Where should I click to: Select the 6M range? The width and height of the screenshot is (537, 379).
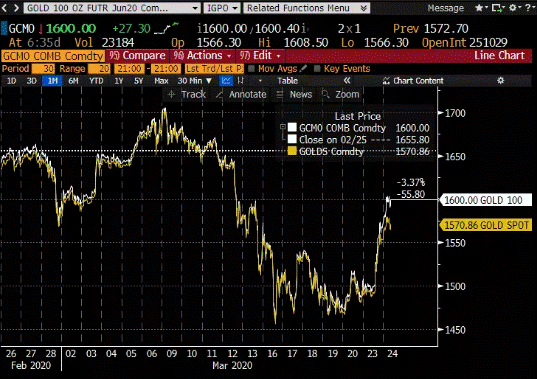(73, 81)
